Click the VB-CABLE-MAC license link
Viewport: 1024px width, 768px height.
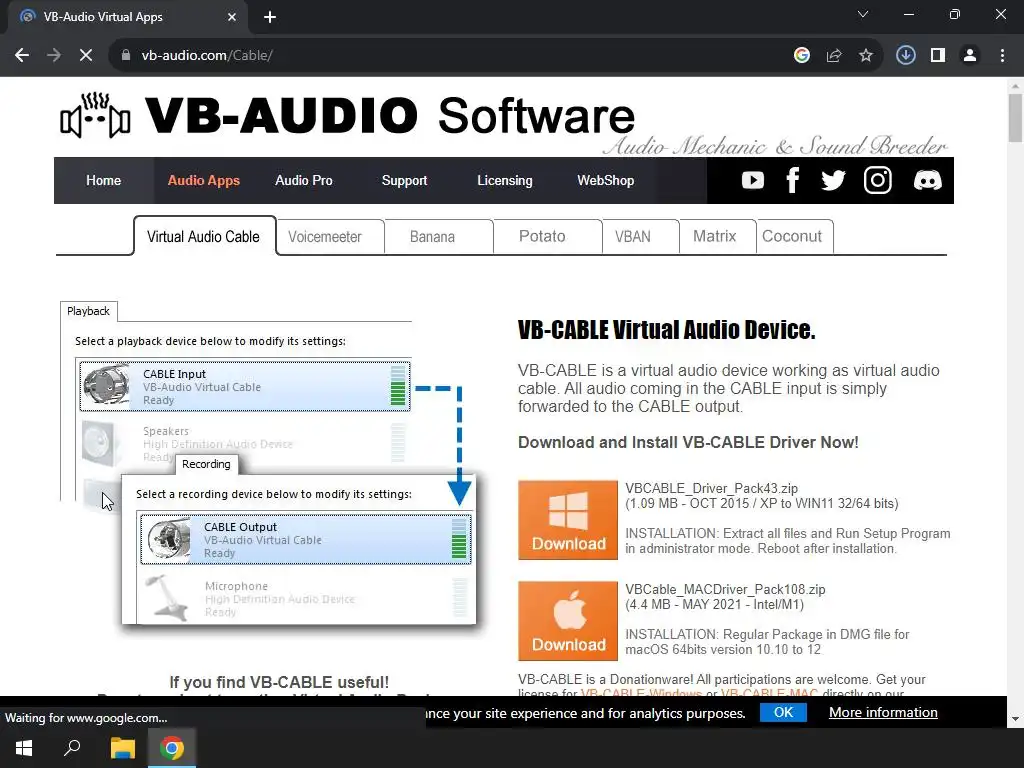(x=769, y=693)
